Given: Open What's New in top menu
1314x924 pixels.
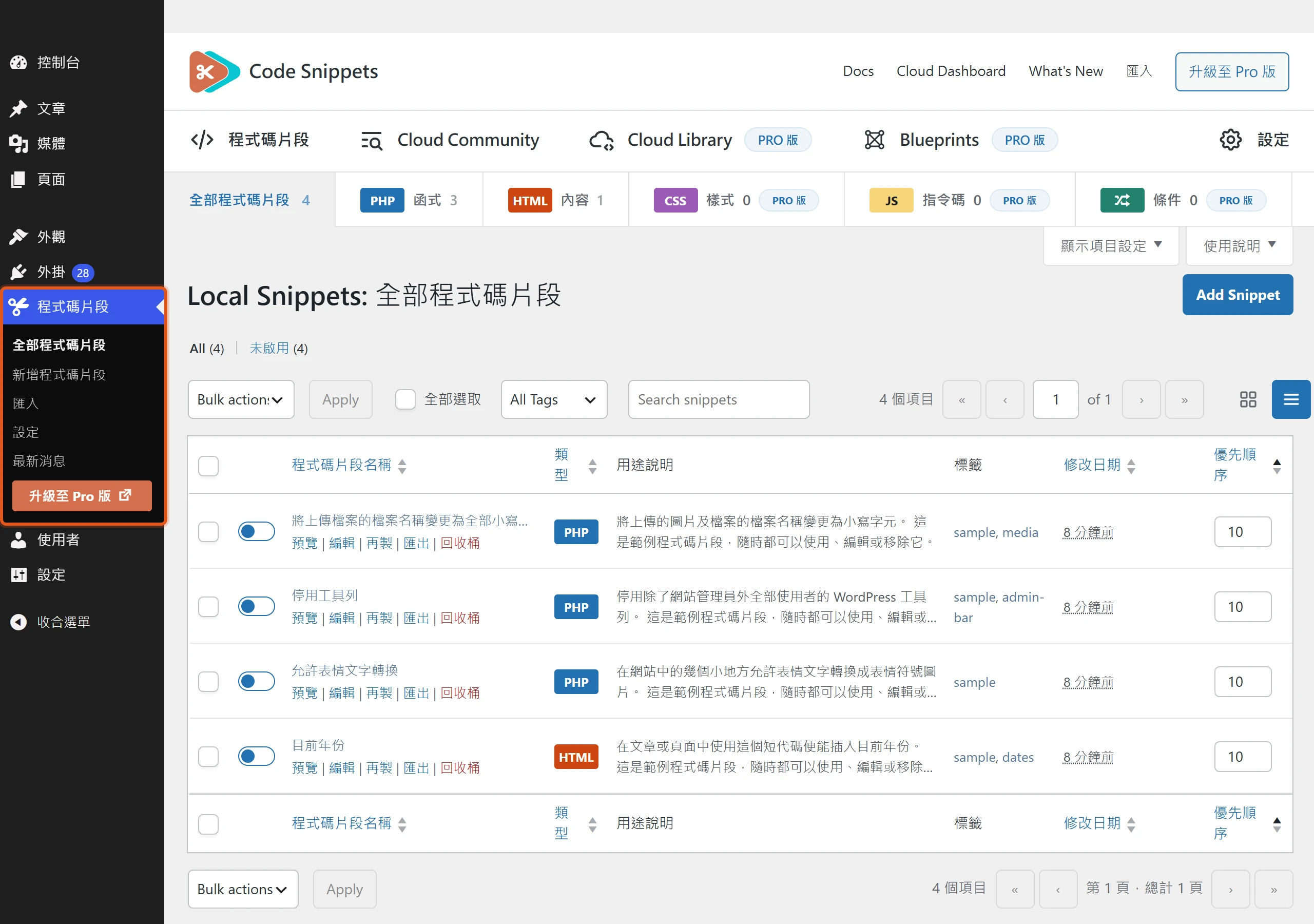Looking at the screenshot, I should pos(1066,71).
